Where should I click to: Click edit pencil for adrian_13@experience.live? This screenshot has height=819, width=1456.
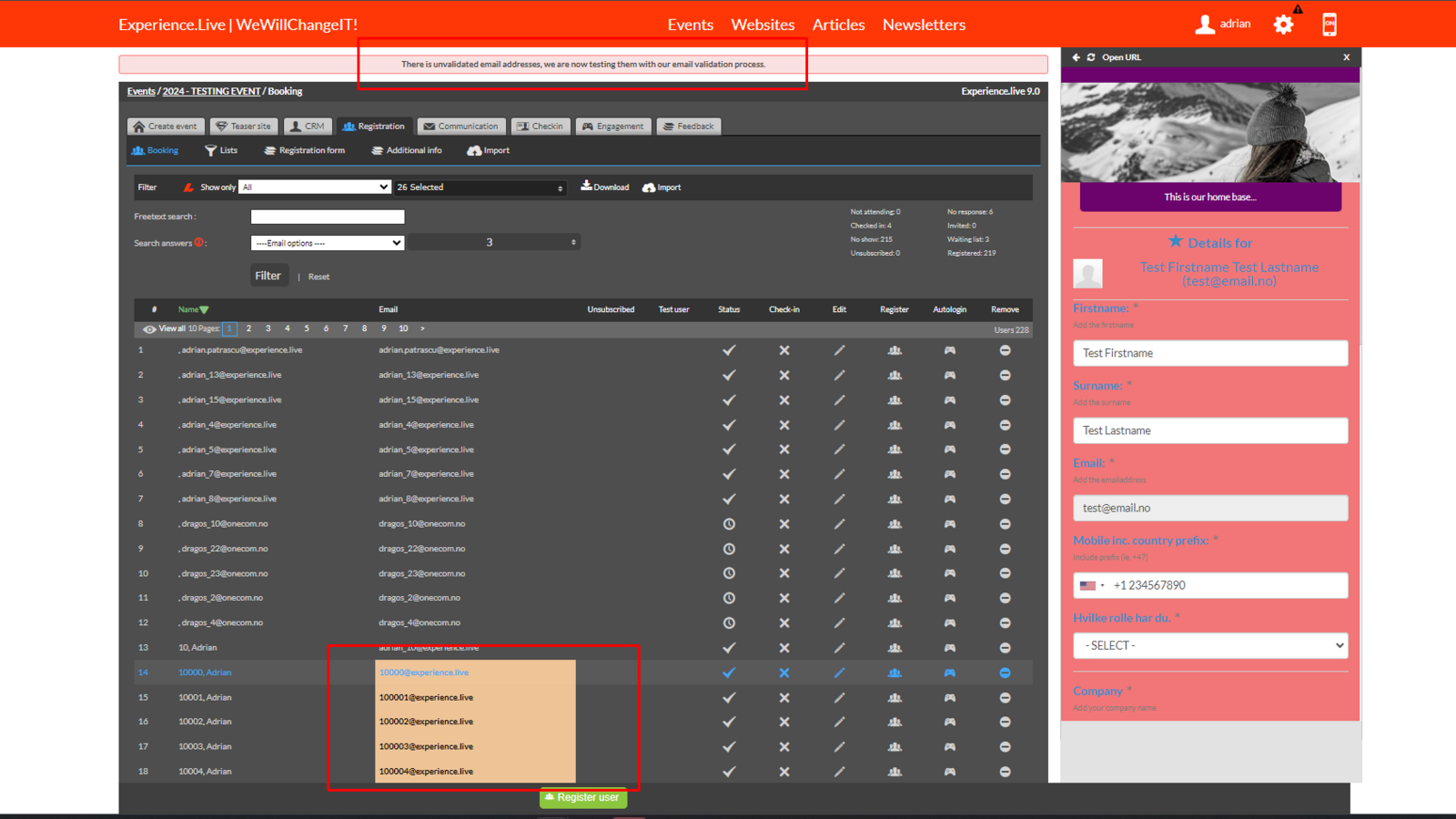(839, 375)
